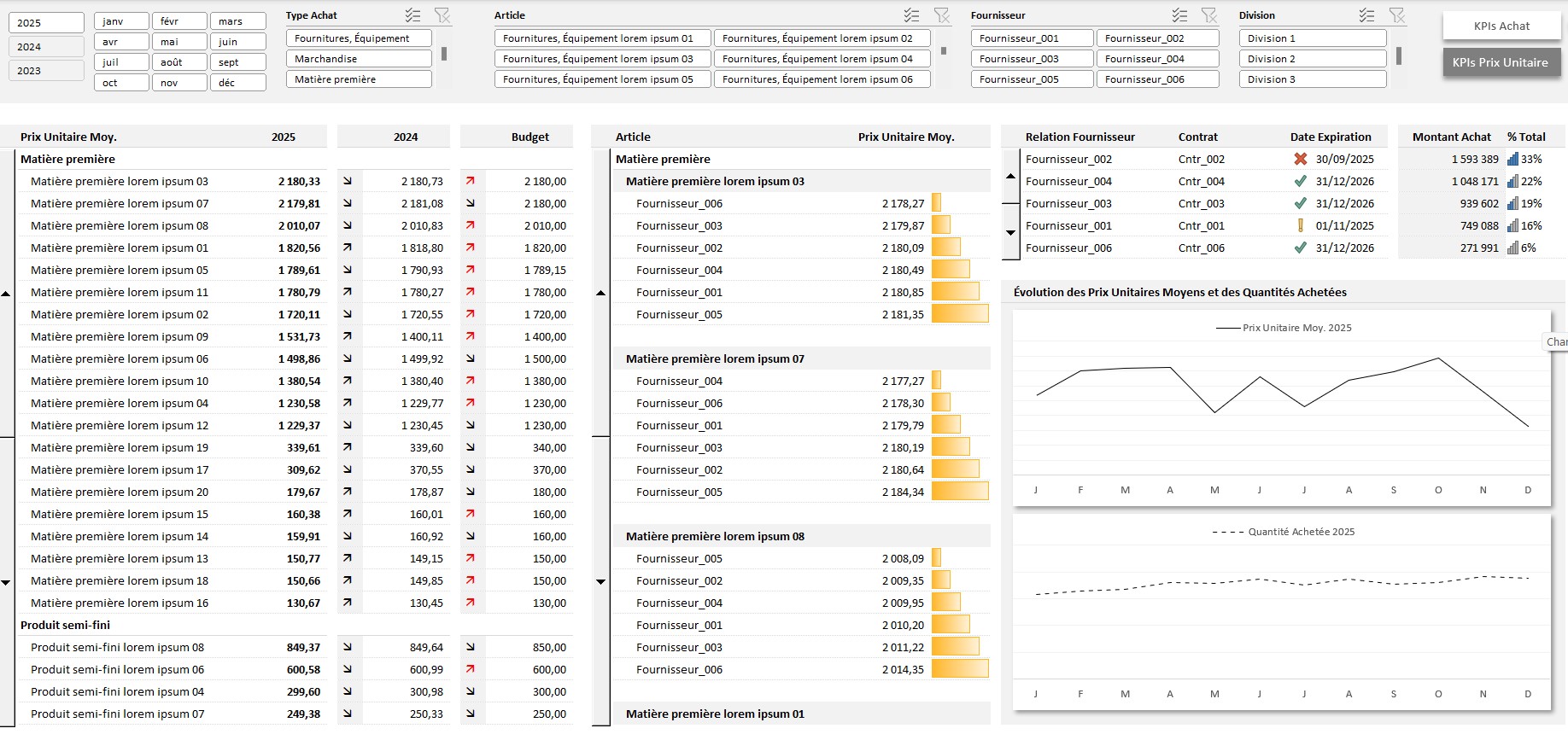Viewport: 1568px width, 740px height.
Task: Activate multi-select in Division slicer
Action: pos(1366,15)
